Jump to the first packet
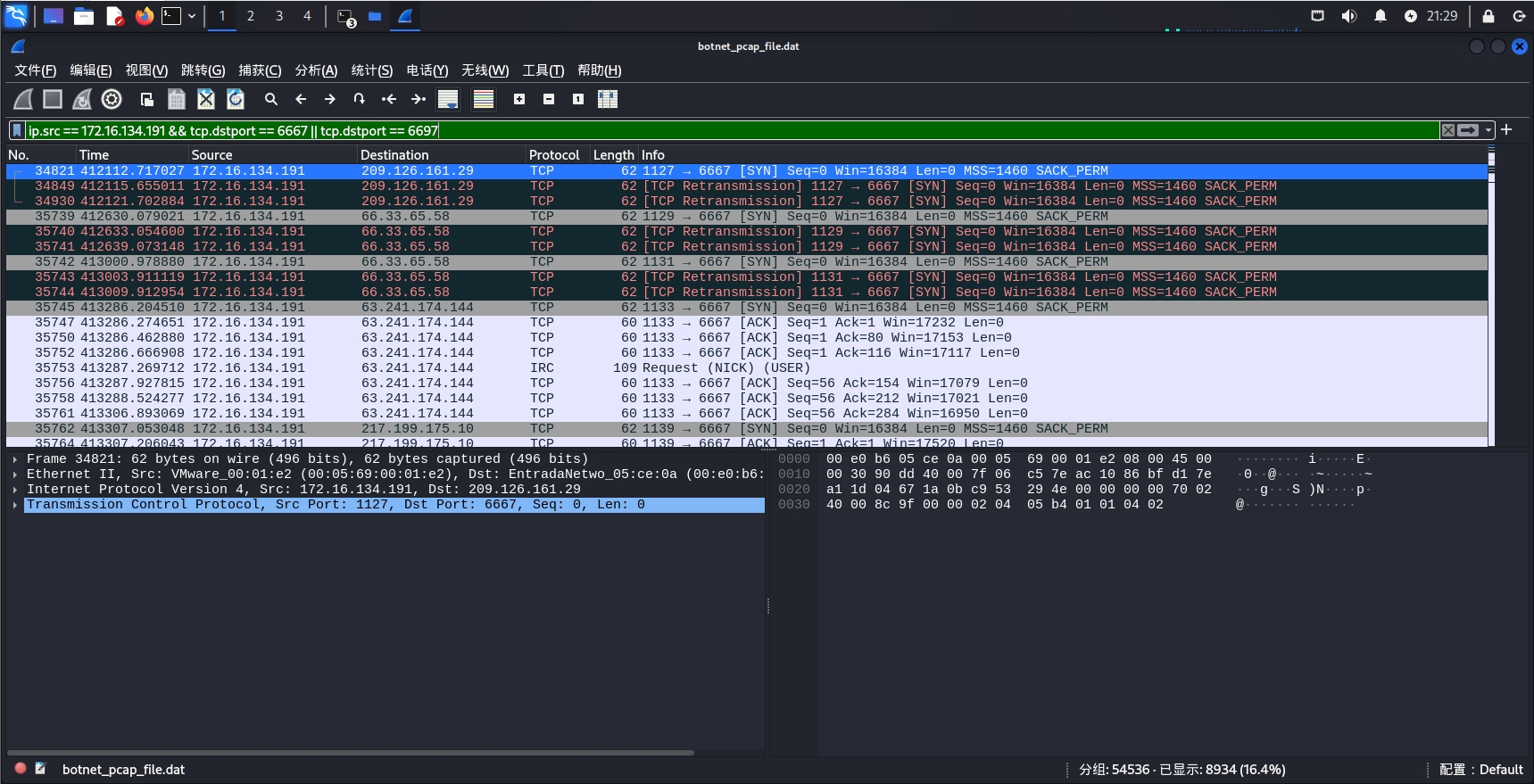The width and height of the screenshot is (1534, 784). point(389,99)
